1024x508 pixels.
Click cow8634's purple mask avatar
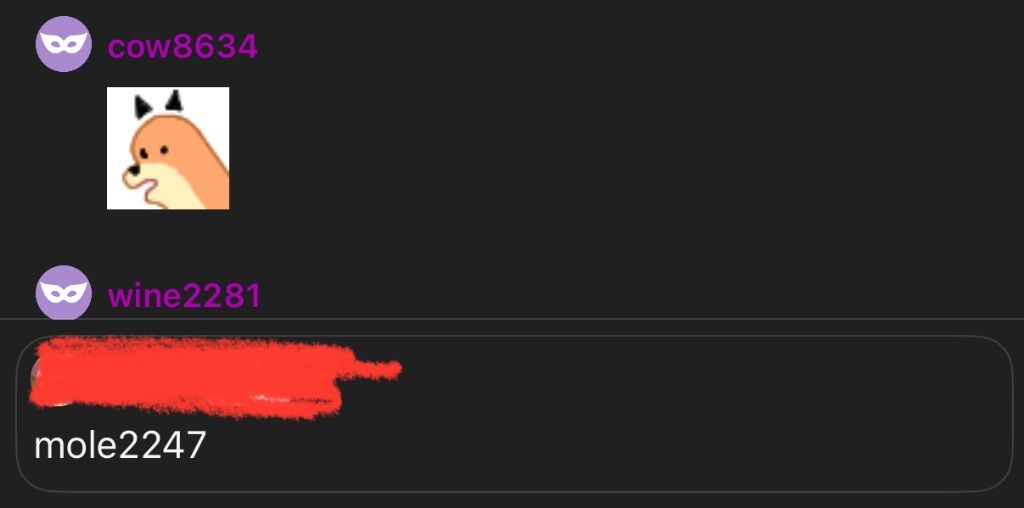coord(63,44)
